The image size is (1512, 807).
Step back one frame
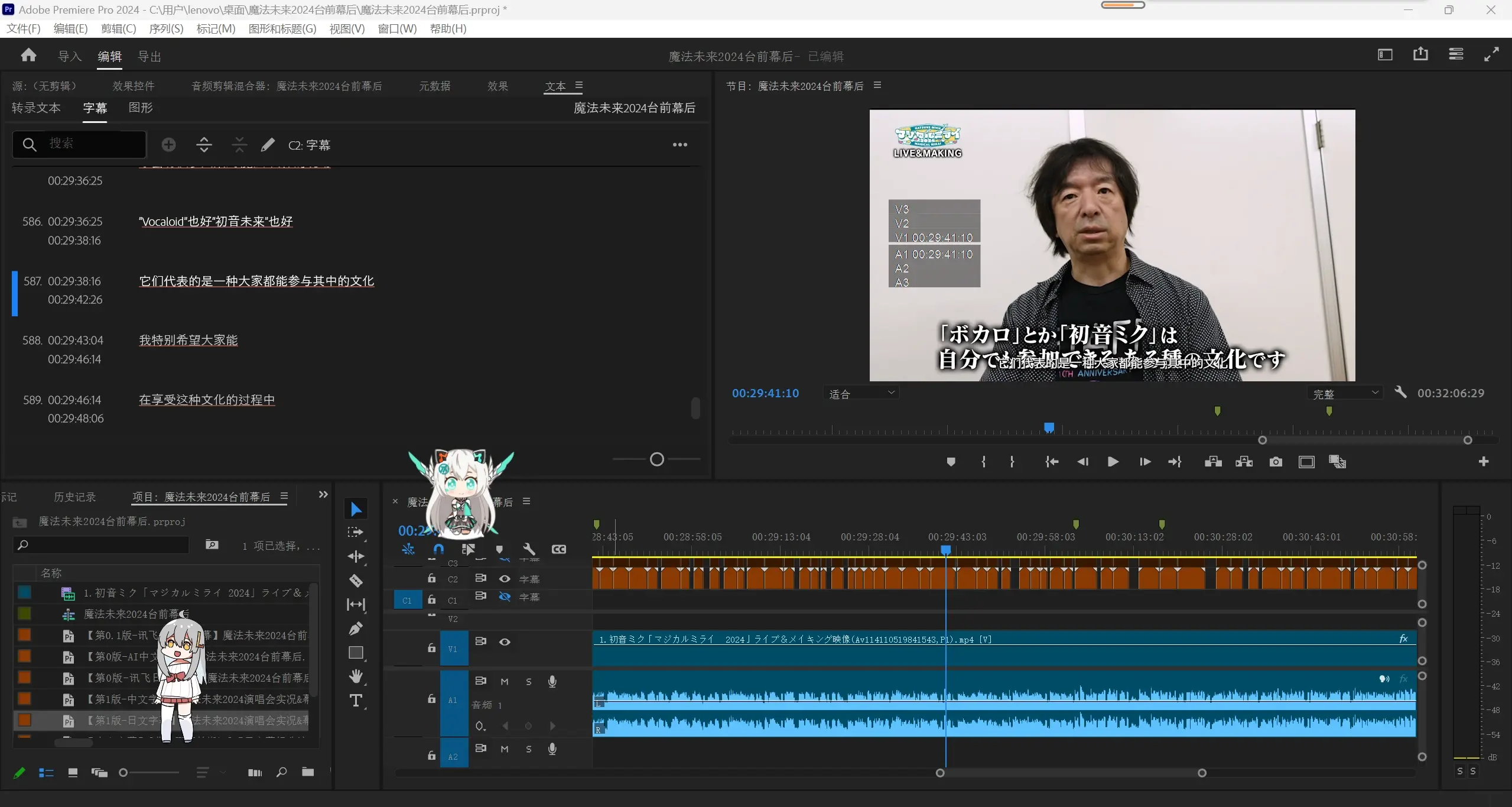[1082, 462]
